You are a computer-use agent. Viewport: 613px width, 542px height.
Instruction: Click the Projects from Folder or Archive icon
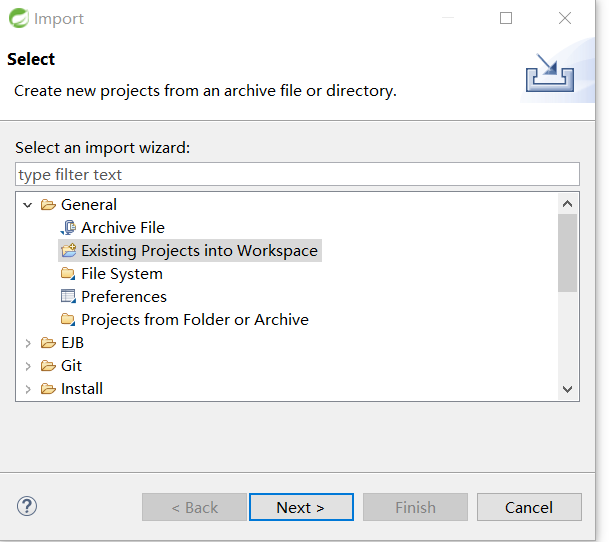click(x=68, y=320)
